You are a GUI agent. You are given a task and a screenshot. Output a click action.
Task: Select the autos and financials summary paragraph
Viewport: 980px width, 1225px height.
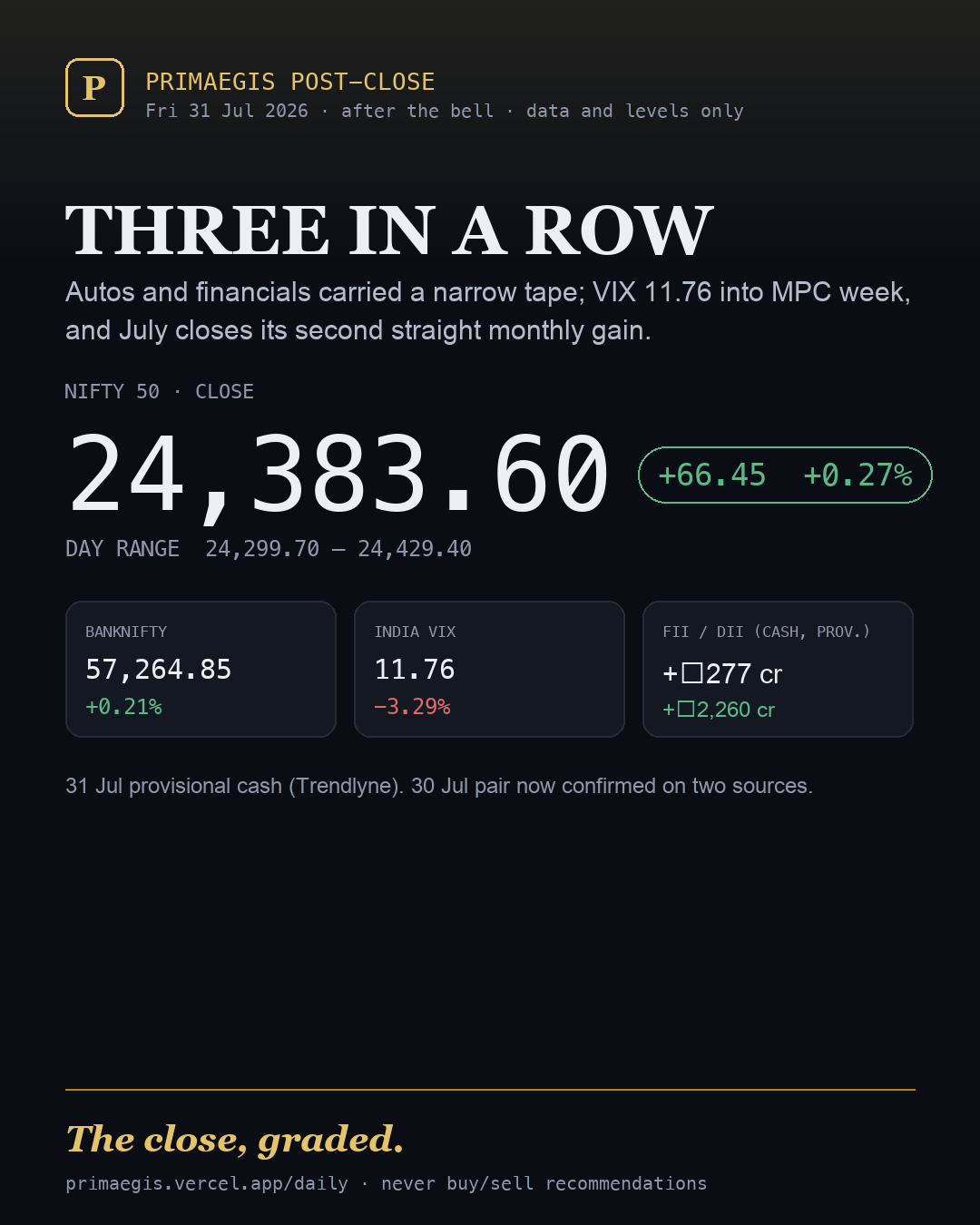(x=488, y=311)
